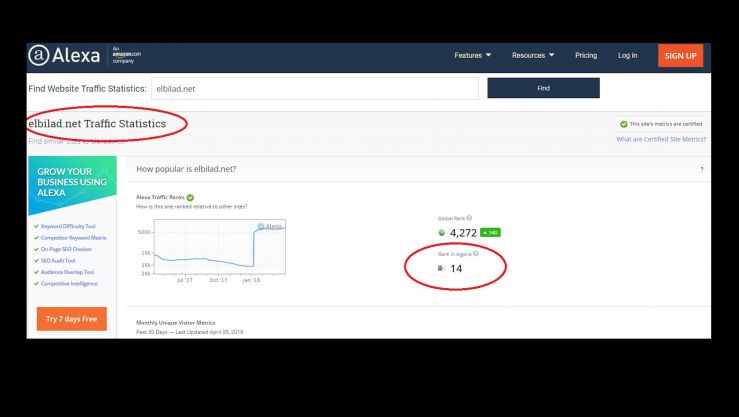Click the traffic rank history chart
Screen dimensions: 739x417
pos(220,246)
